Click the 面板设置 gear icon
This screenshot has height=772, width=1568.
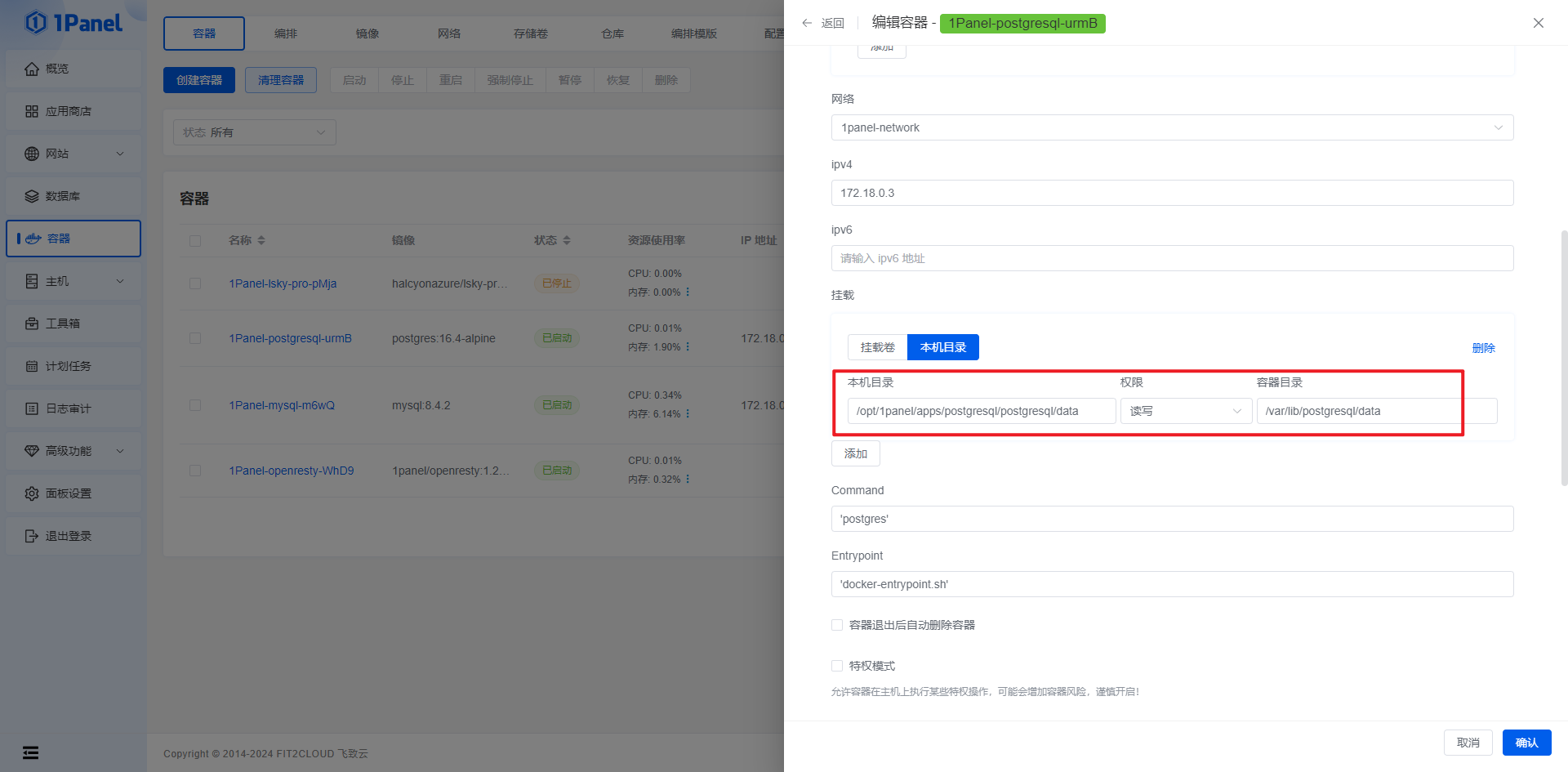[x=32, y=493]
